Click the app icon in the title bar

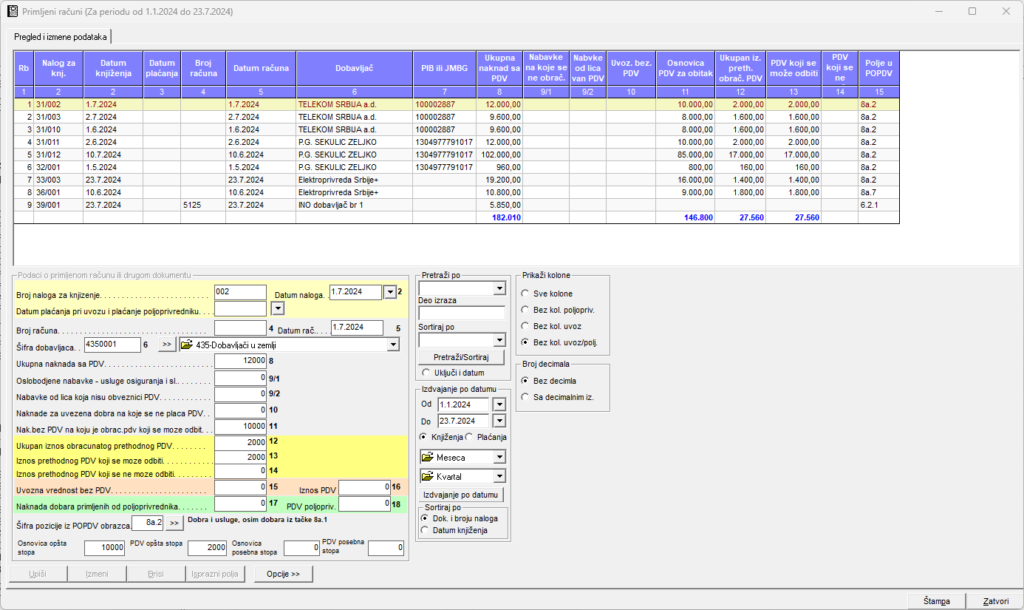click(x=12, y=11)
